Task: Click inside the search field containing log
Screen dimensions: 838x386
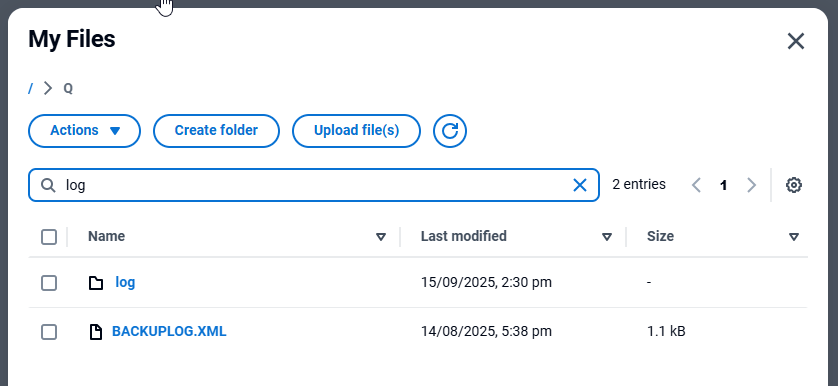Action: [314, 185]
